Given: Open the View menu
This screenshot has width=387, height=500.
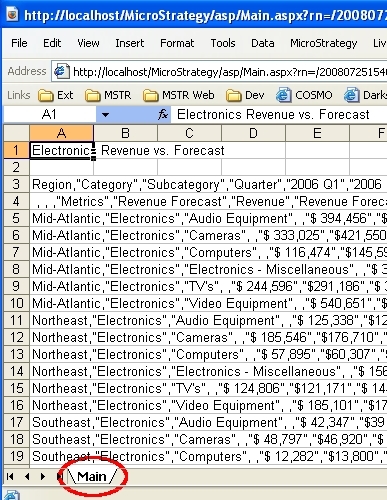Looking at the screenshot, I should [x=88, y=43].
